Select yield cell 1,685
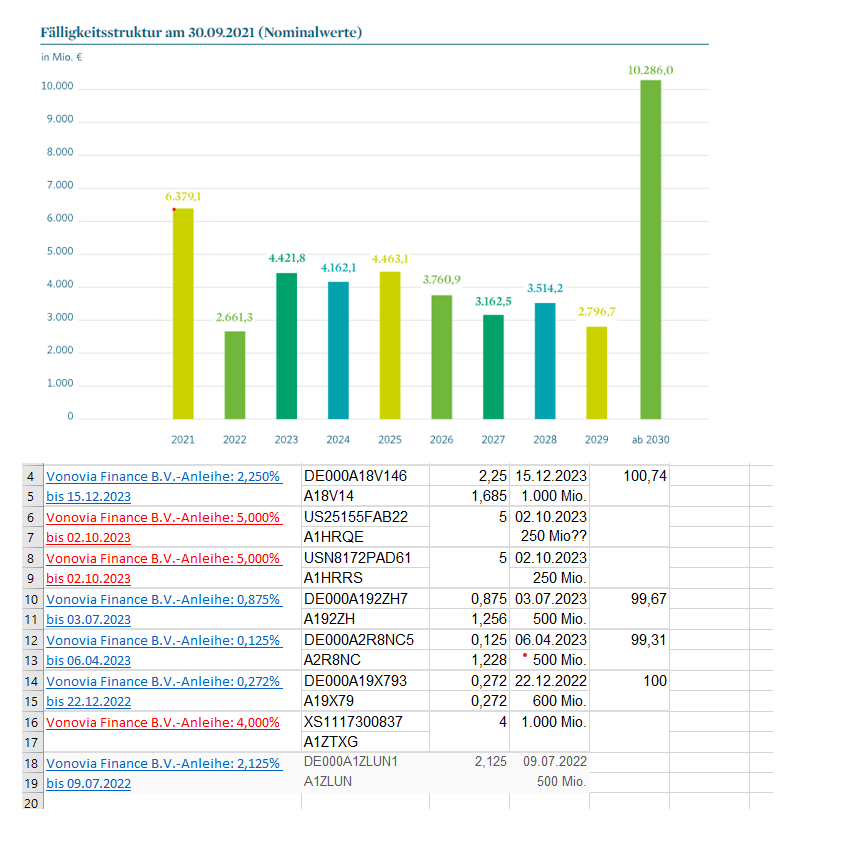Screen dimensions: 843x859 469,496
